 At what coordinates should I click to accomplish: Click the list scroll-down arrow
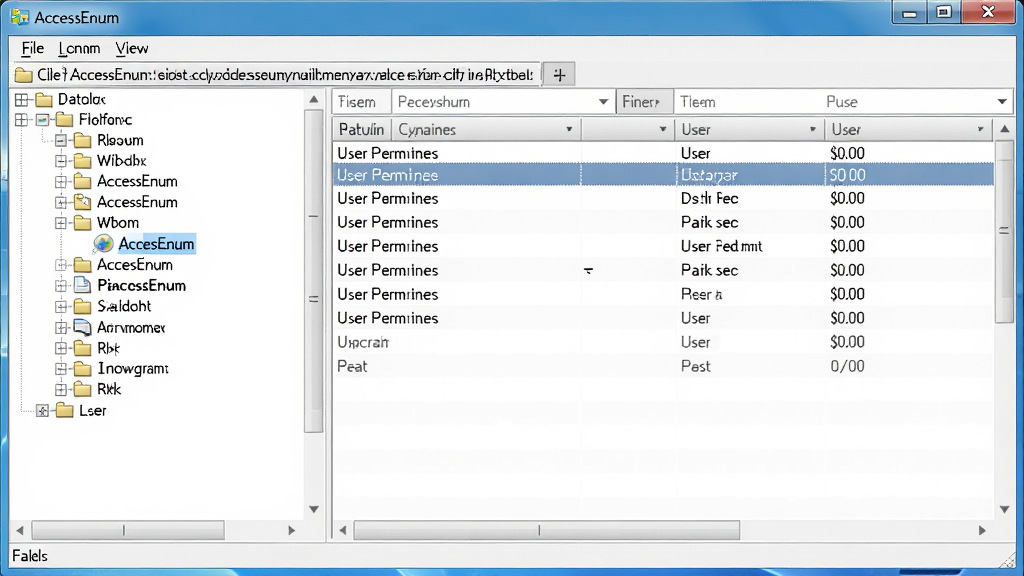[x=1004, y=509]
